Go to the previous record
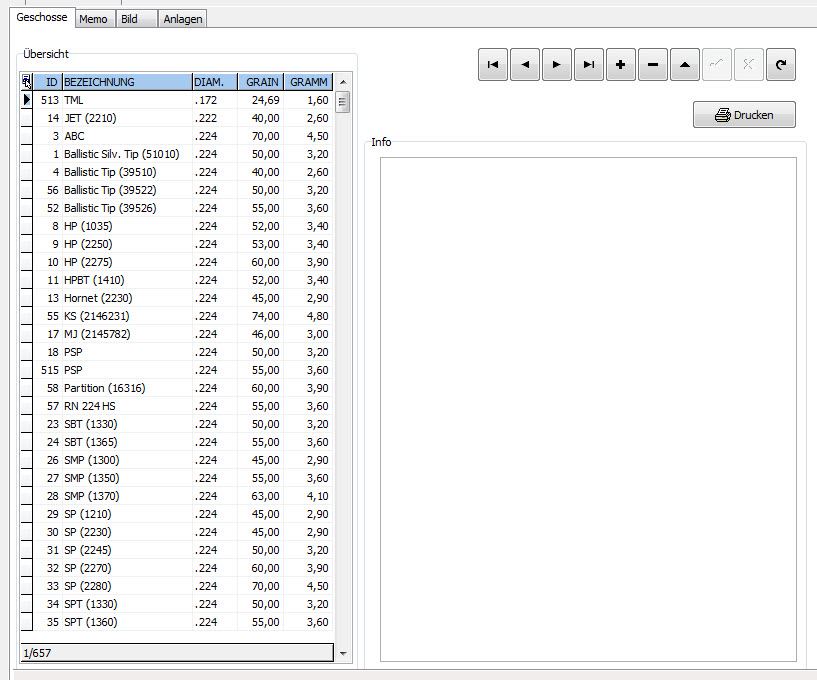The height and width of the screenshot is (680, 817). point(525,65)
